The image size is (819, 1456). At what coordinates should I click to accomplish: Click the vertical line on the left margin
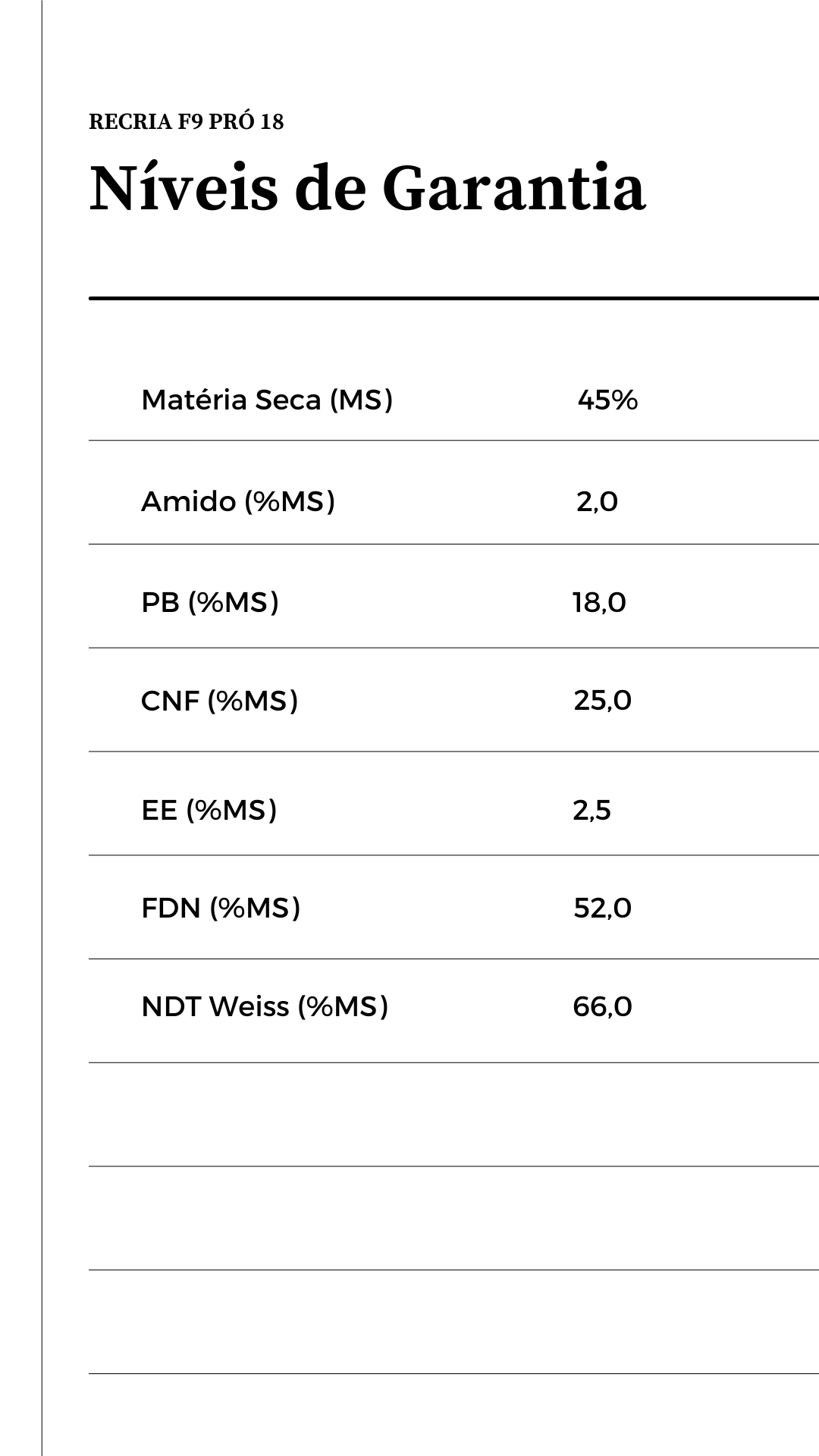42,728
